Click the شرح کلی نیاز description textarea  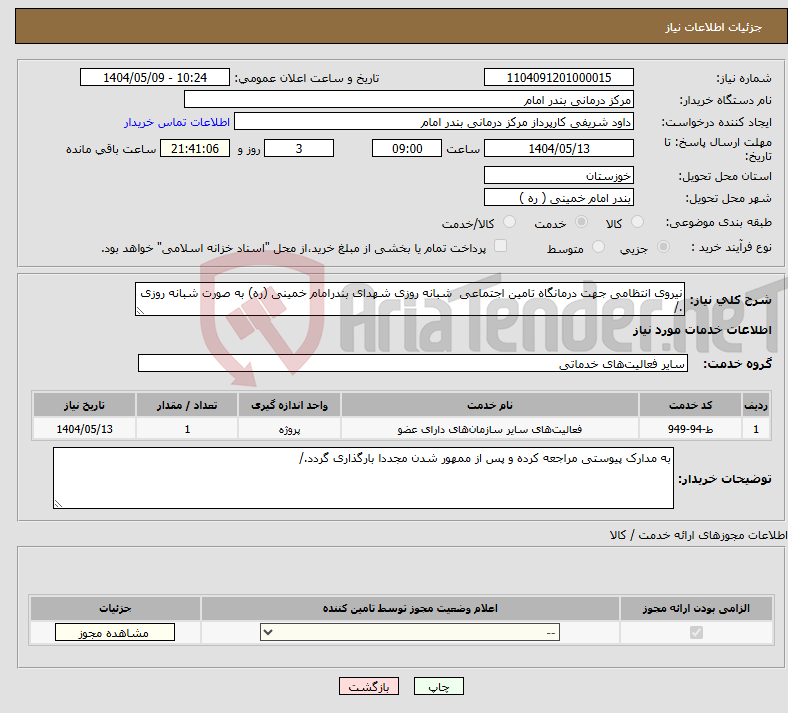tap(410, 299)
